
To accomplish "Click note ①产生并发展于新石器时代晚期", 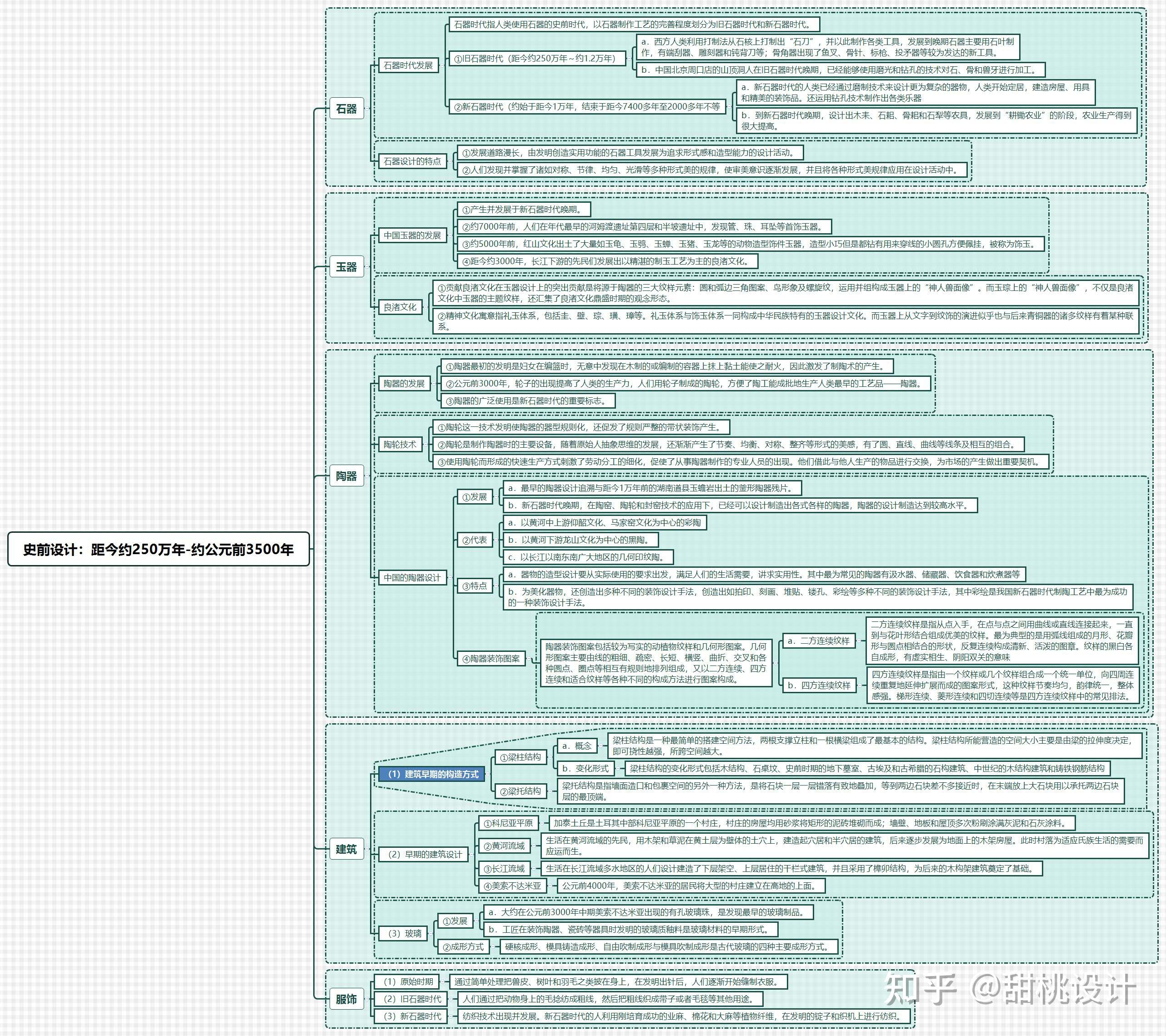I will coord(524,210).
